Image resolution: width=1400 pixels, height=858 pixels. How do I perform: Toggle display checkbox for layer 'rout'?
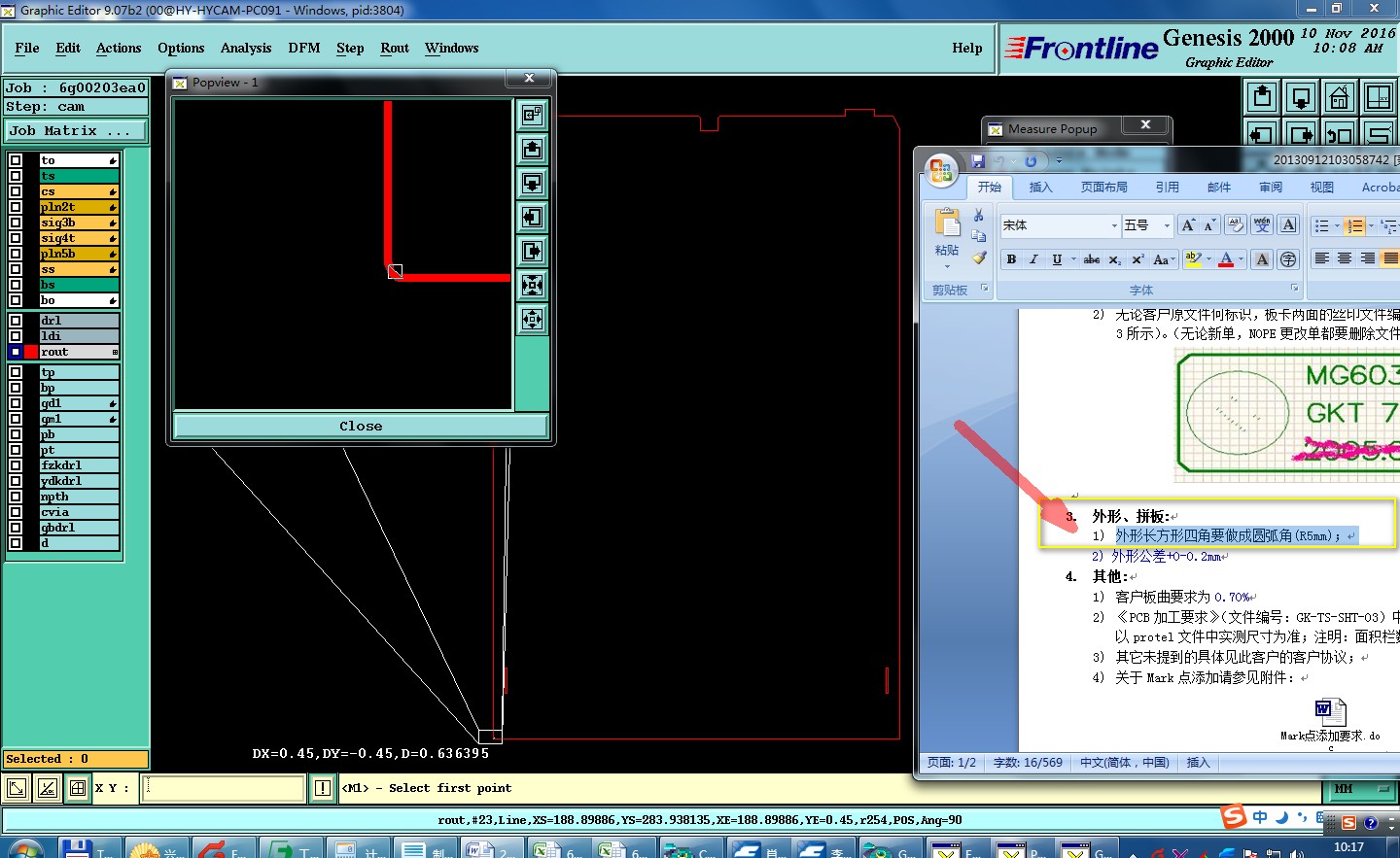pyautogui.click(x=16, y=352)
